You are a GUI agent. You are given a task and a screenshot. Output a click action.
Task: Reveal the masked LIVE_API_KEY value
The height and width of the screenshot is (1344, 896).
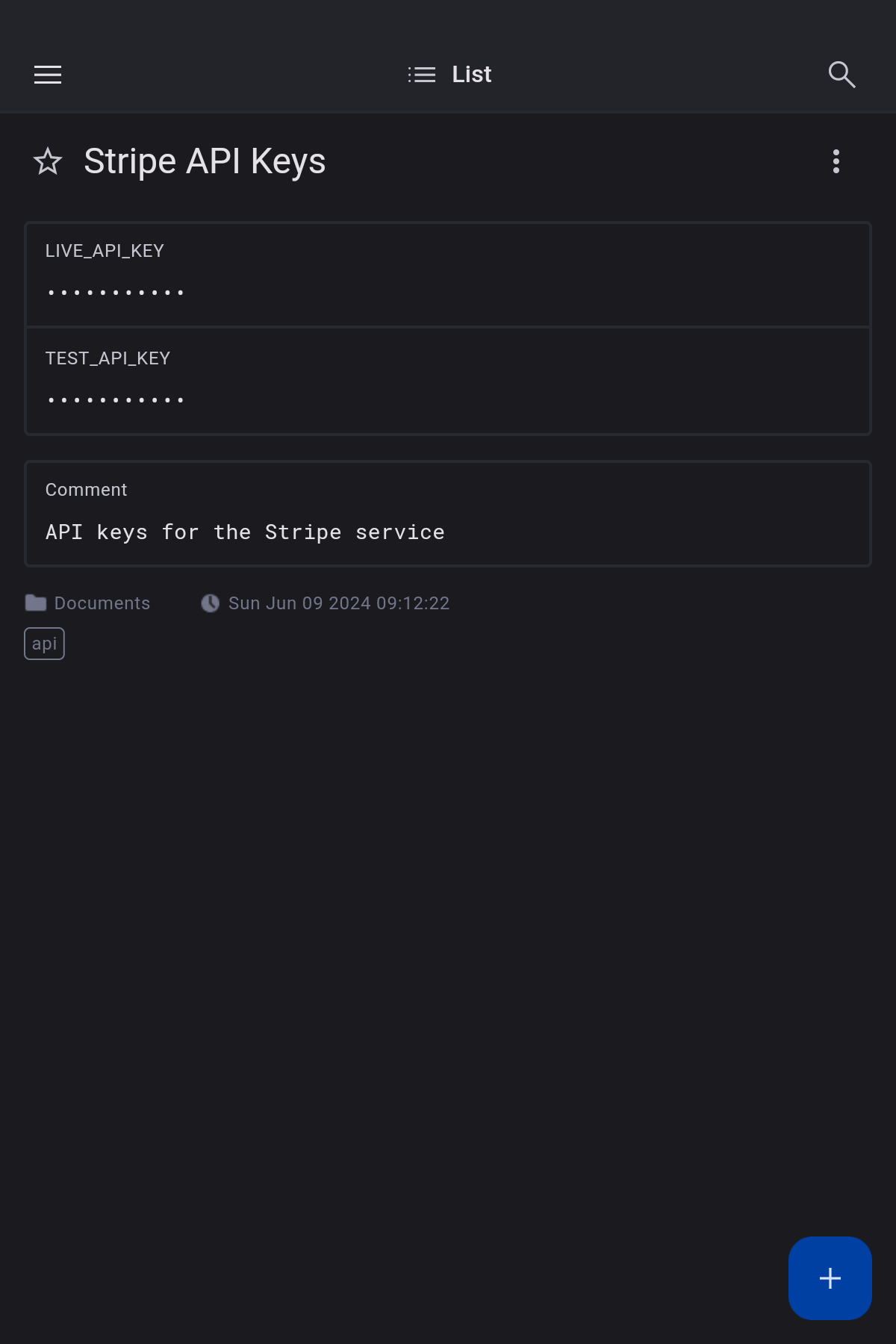[x=116, y=293]
